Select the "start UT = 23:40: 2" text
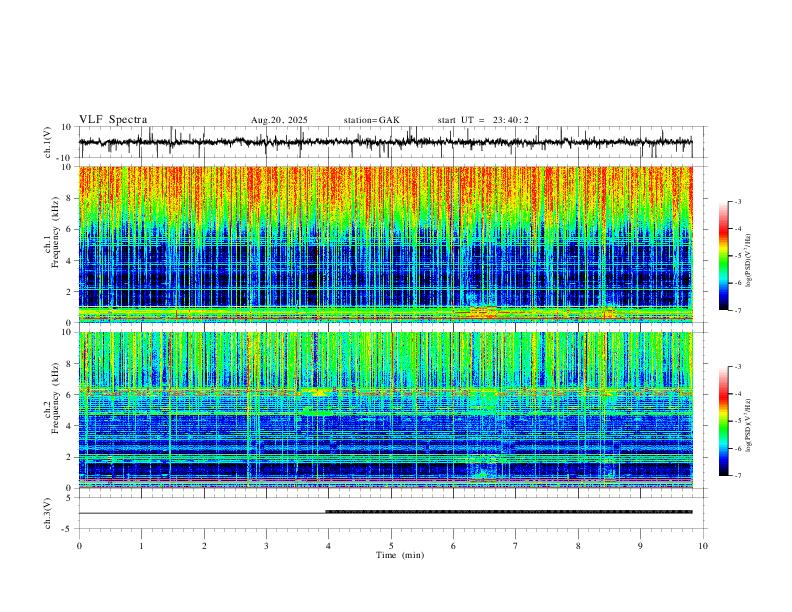The width and height of the screenshot is (792, 612). 483,120
